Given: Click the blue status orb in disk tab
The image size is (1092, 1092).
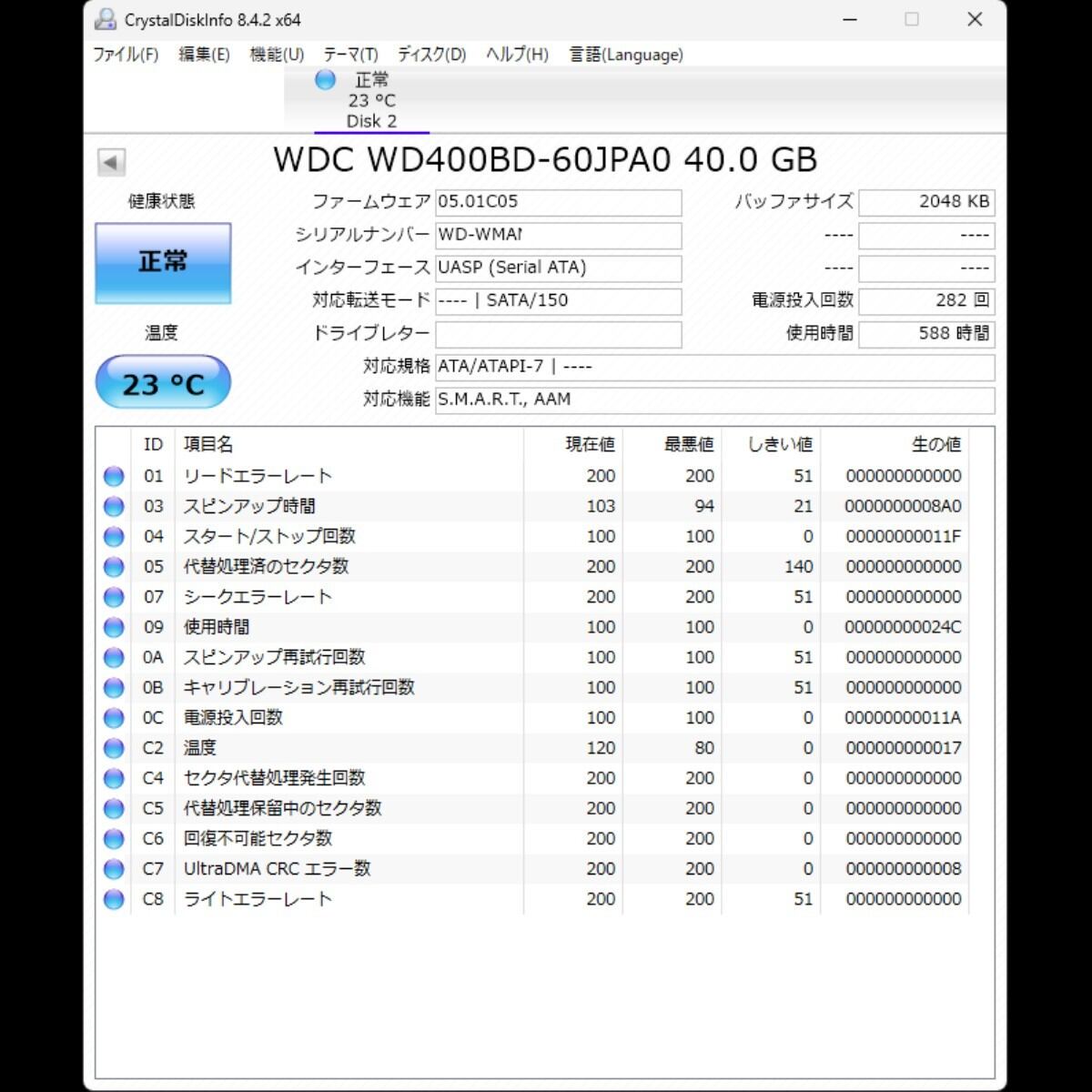Looking at the screenshot, I should [325, 80].
